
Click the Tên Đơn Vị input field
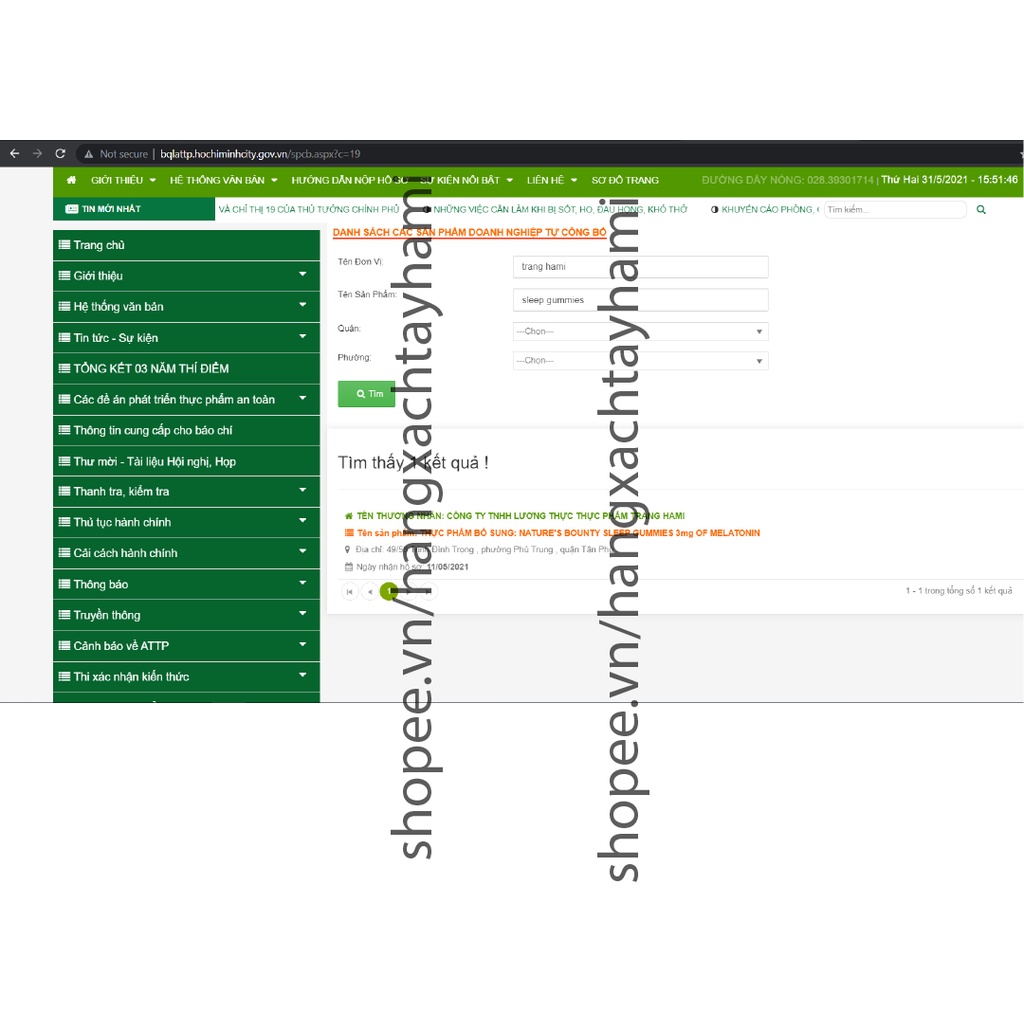[x=640, y=267]
